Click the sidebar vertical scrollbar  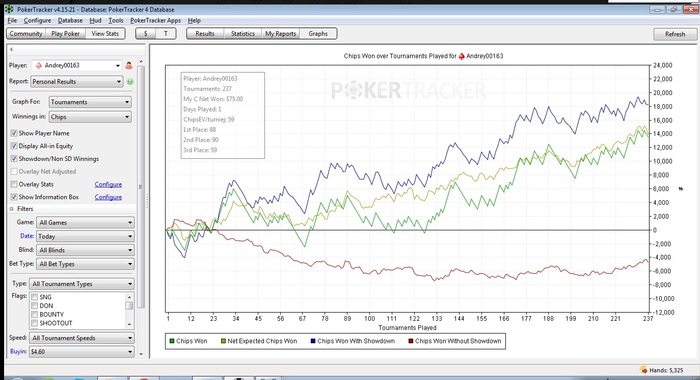[141, 187]
